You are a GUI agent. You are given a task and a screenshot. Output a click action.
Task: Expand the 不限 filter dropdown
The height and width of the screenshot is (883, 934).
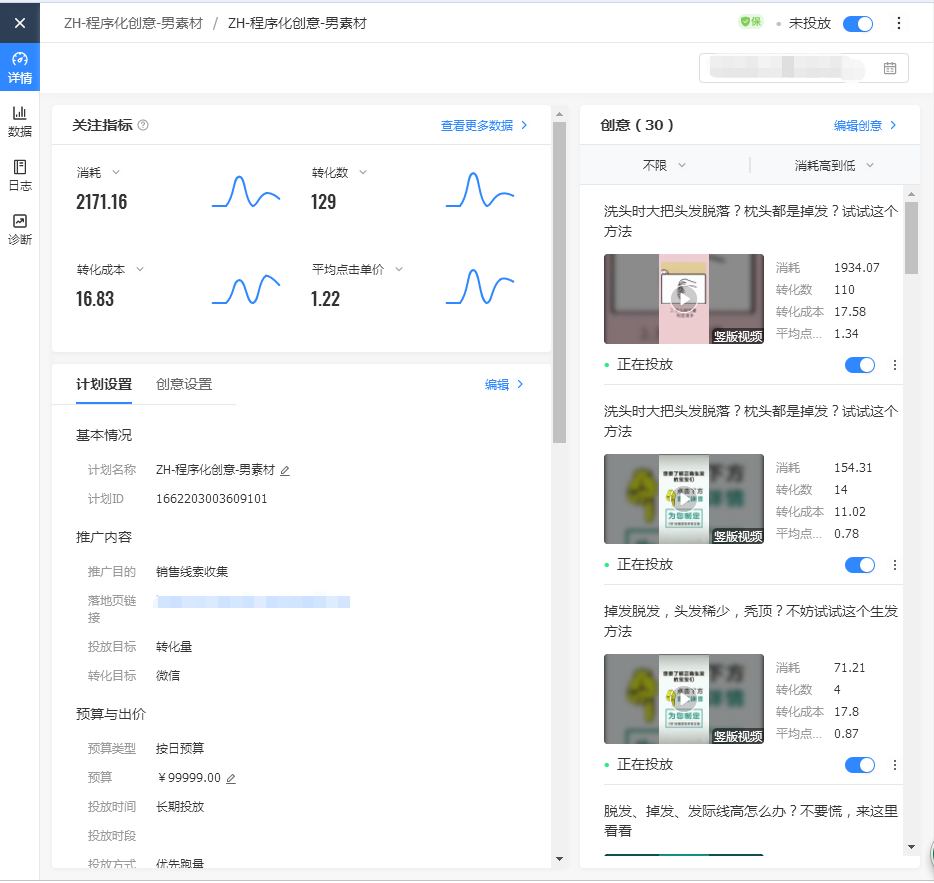pyautogui.click(x=668, y=165)
